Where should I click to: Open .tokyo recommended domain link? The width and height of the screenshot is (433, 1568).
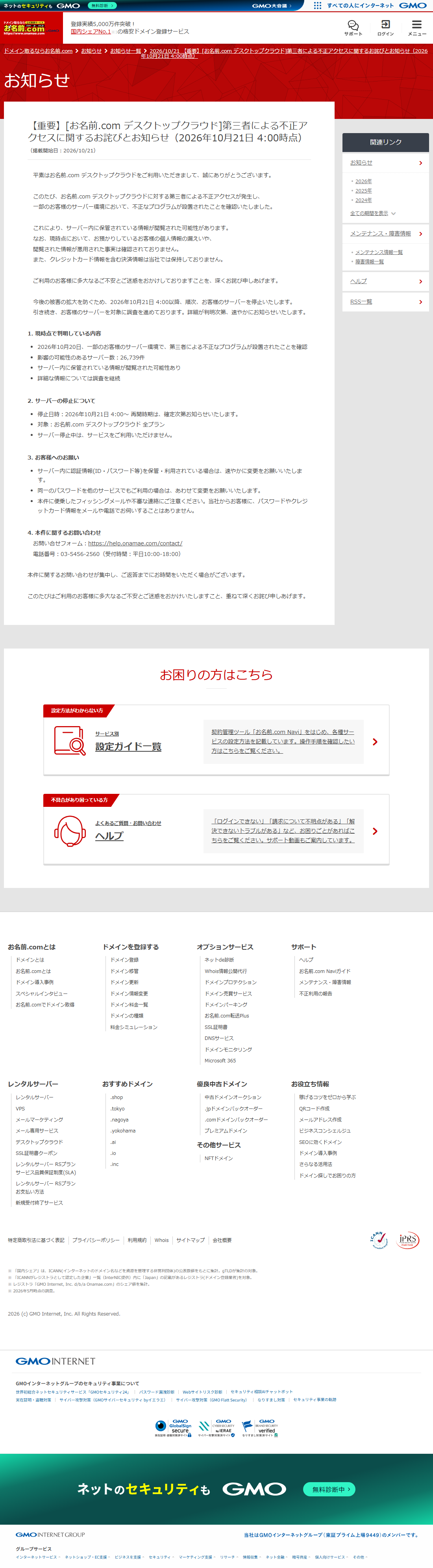[117, 1109]
